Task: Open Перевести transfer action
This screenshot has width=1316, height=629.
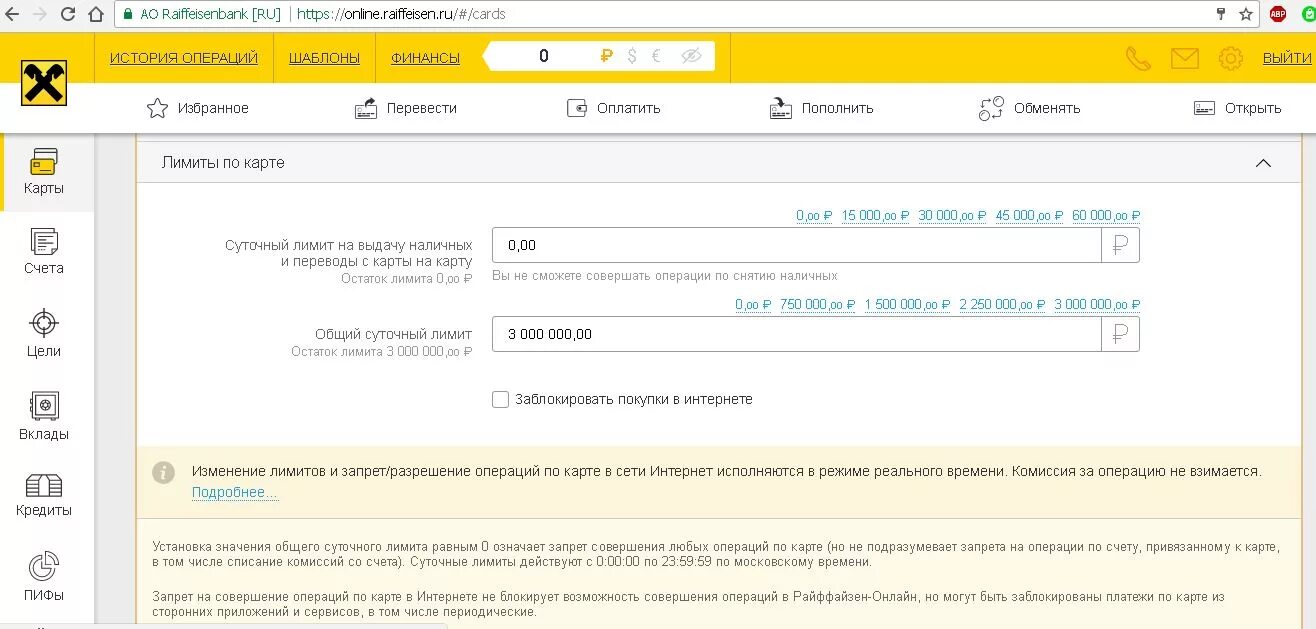Action: click(x=406, y=108)
